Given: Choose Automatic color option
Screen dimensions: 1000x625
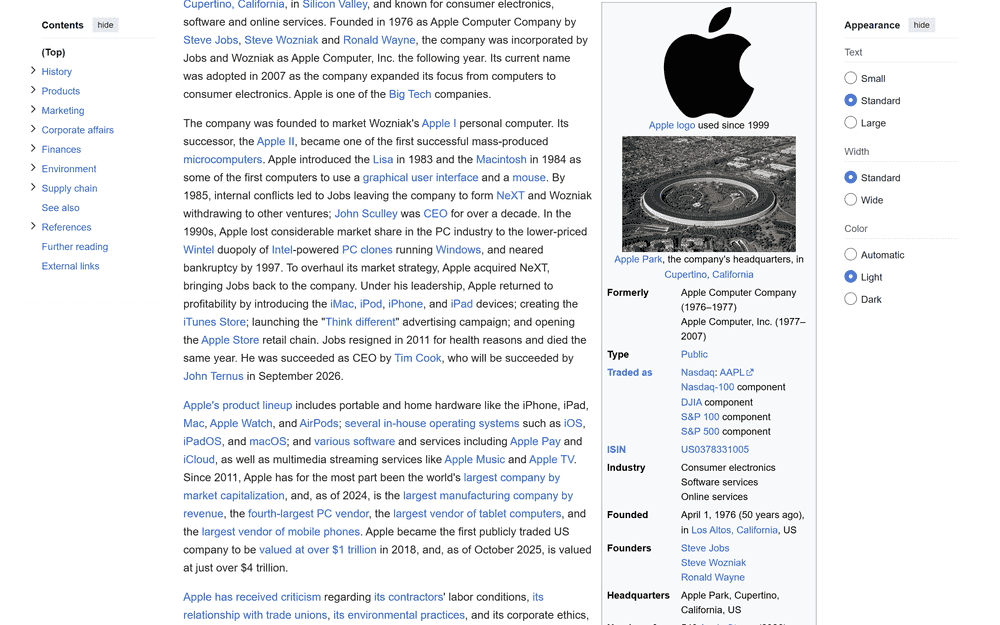Looking at the screenshot, I should pos(850,254).
